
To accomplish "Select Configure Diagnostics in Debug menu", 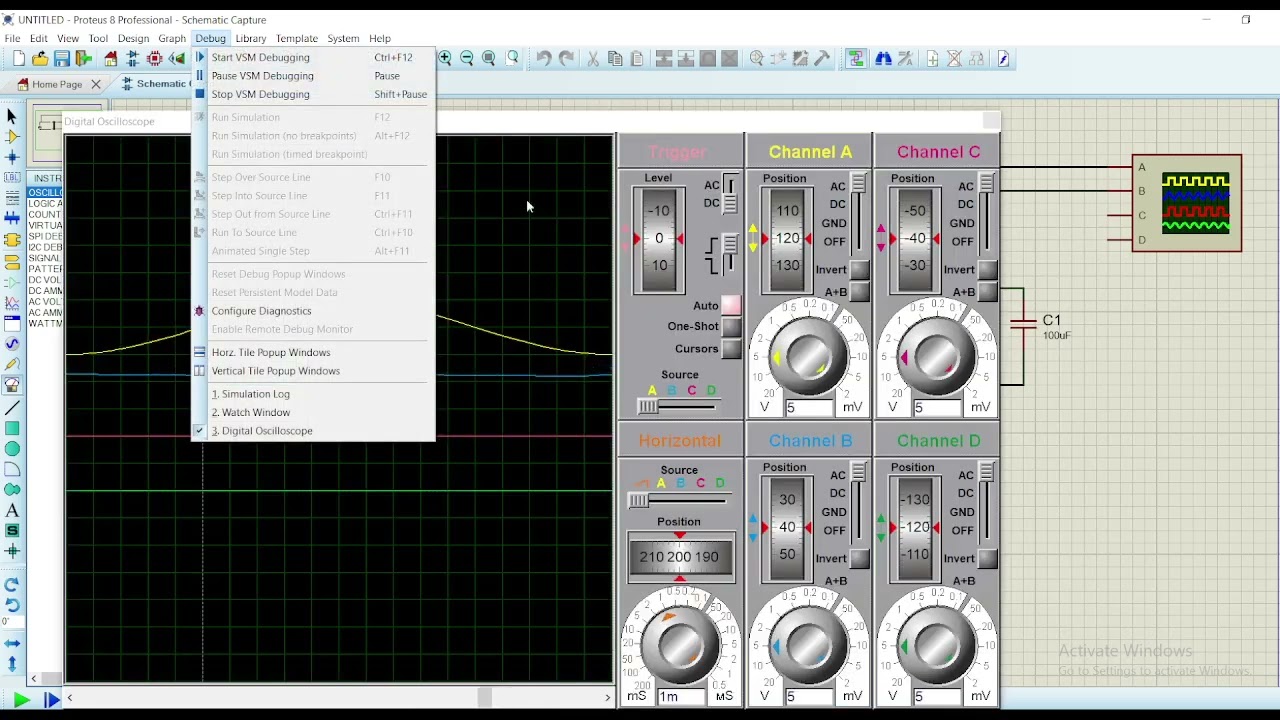I will tap(314, 311).
